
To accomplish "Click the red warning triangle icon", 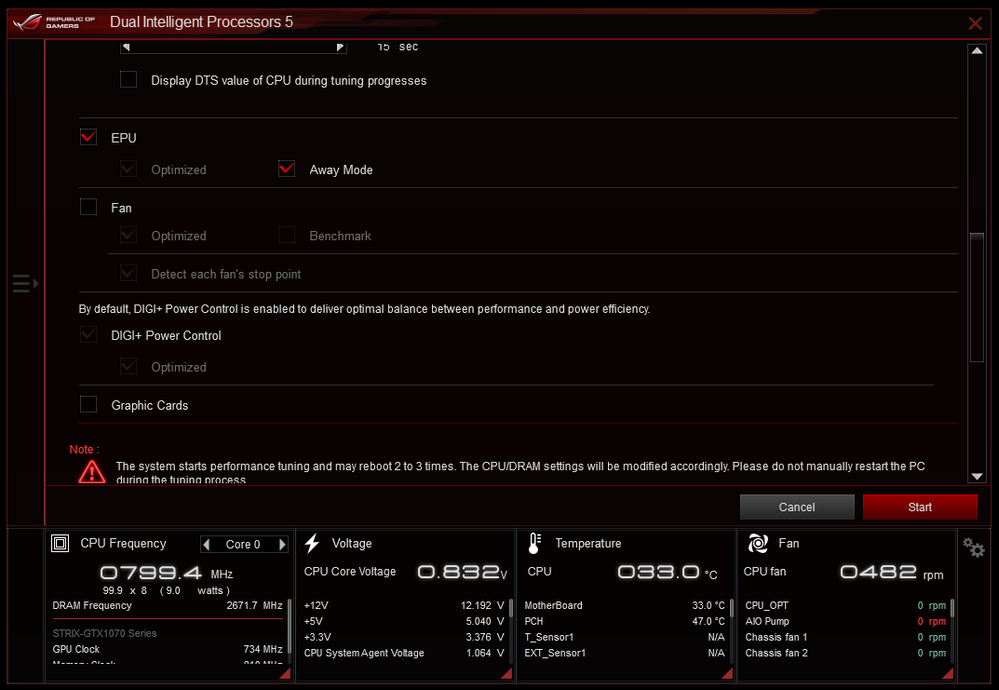I will 92,471.
